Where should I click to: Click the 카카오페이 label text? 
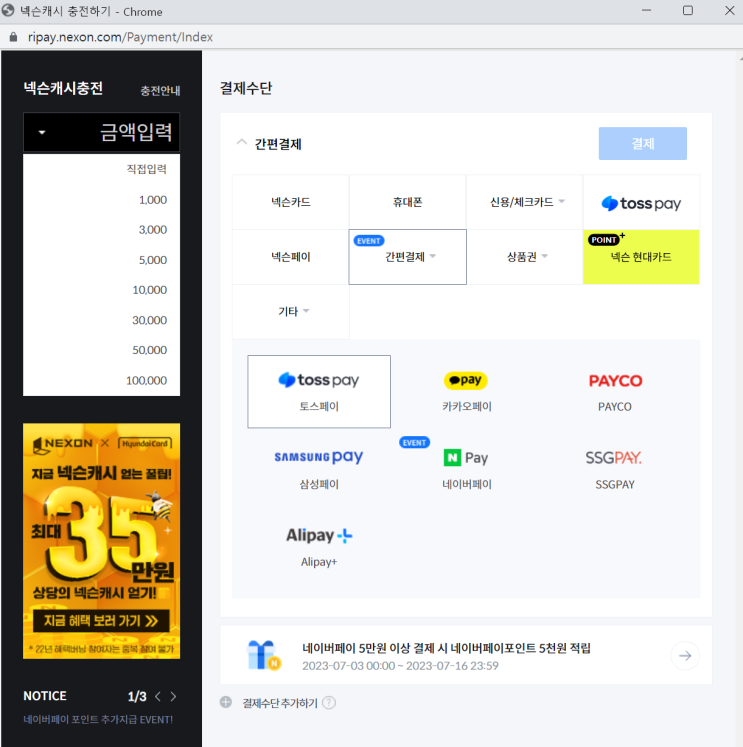[467, 406]
